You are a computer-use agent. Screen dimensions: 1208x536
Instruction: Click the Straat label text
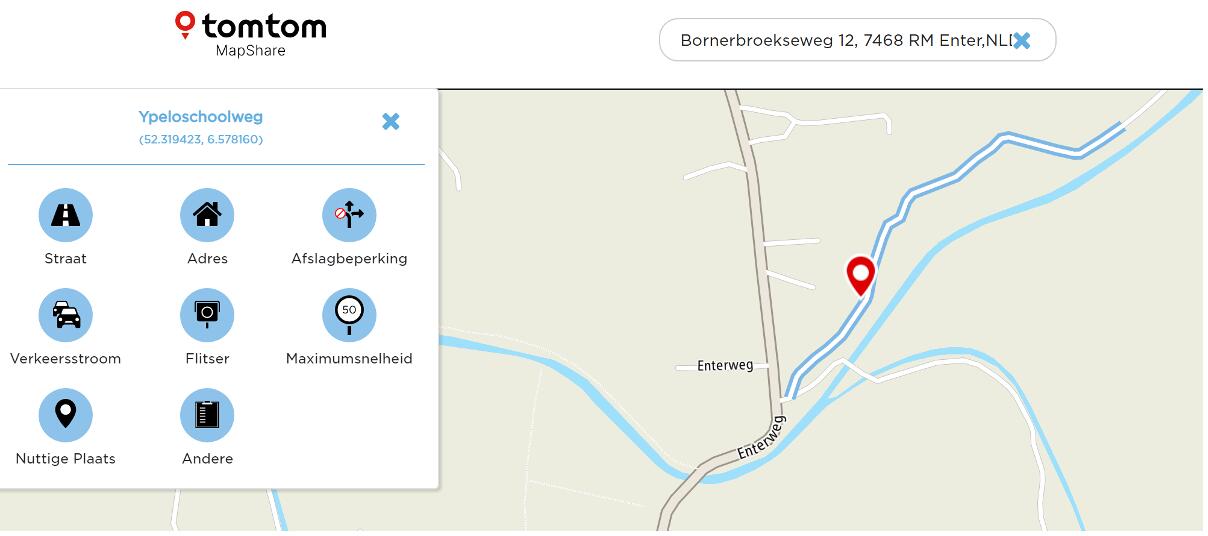point(66,259)
